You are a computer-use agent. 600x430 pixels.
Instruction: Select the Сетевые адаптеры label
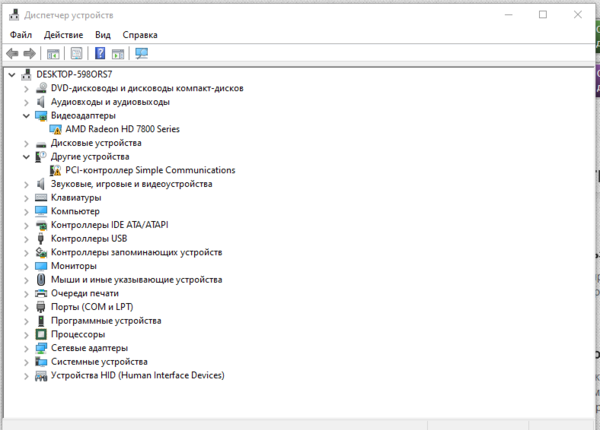tap(90, 348)
